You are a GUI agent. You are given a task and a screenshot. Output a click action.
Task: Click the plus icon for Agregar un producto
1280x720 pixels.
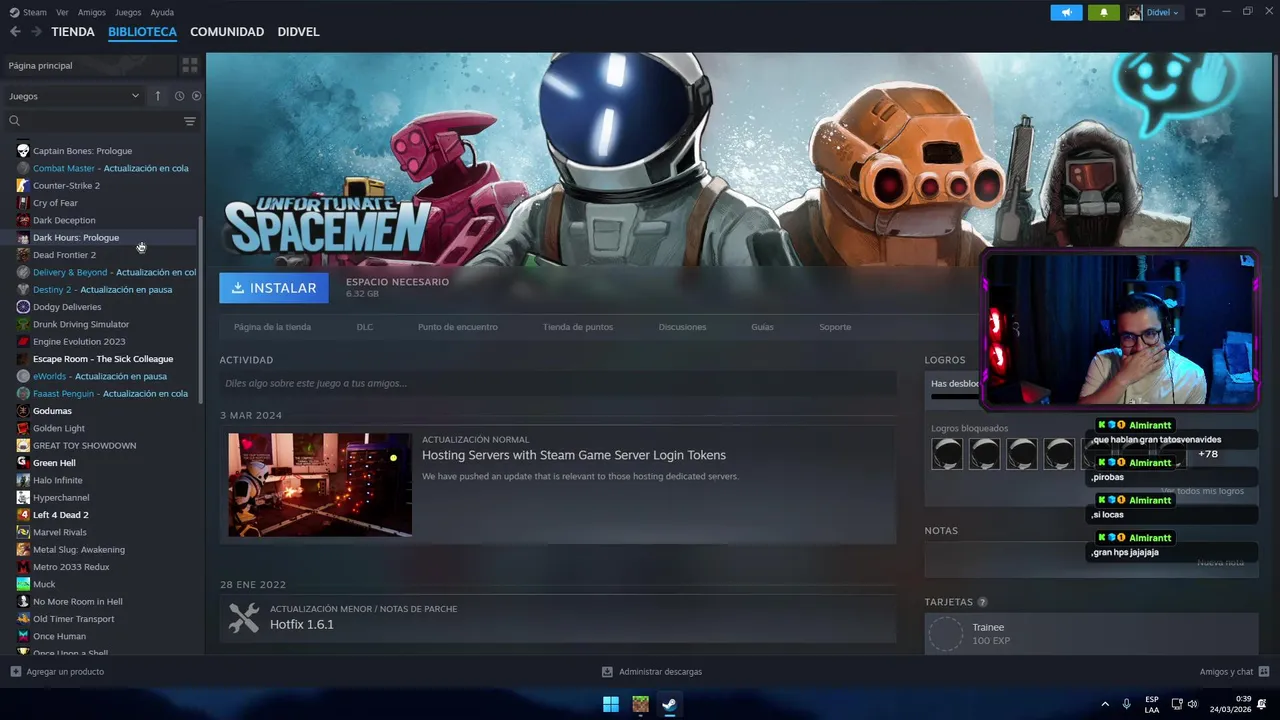[x=15, y=672]
